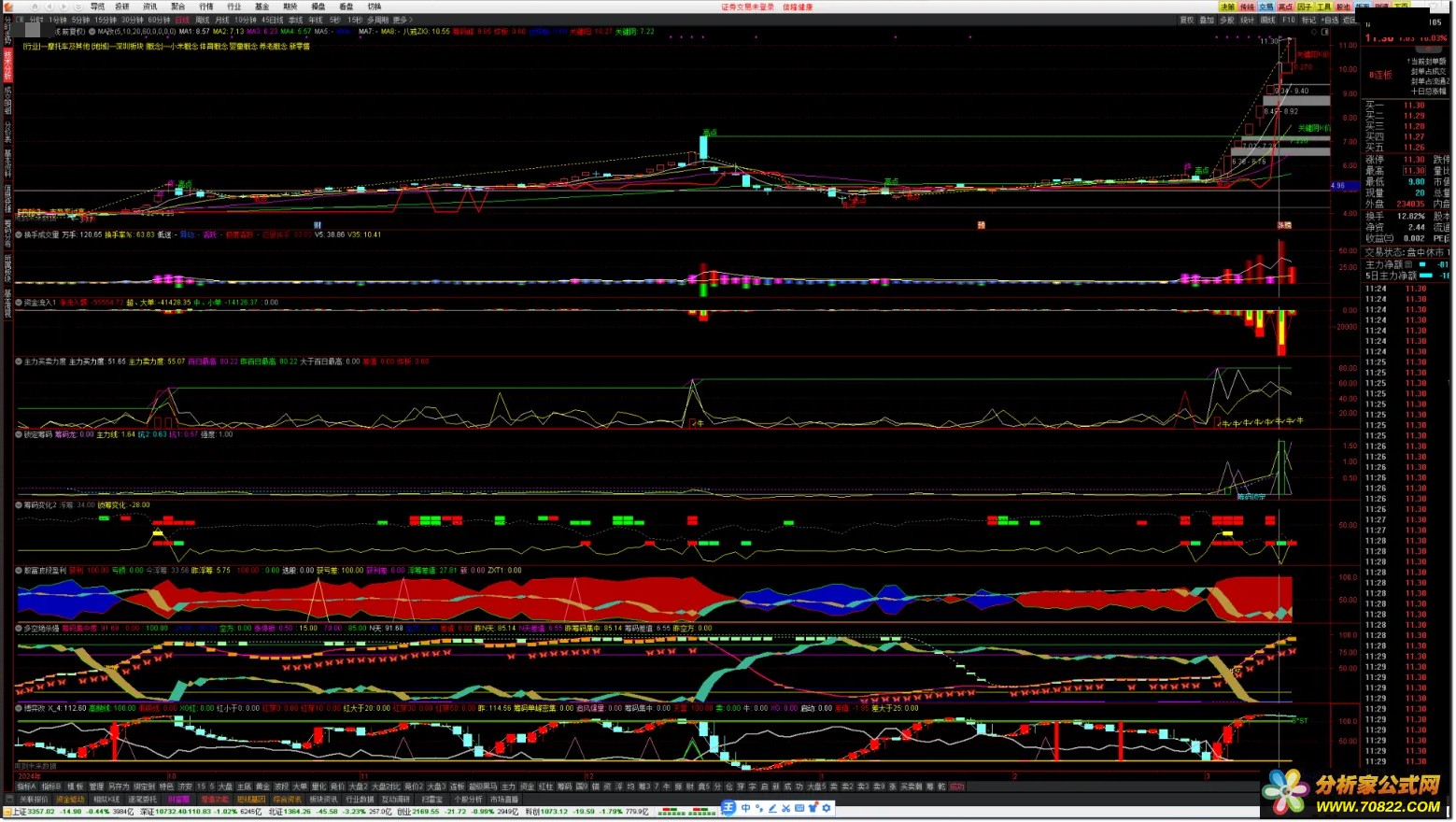This screenshot has width=1456, height=822.
Task: Click 统计 statistics toolbar button
Action: pos(1247,20)
